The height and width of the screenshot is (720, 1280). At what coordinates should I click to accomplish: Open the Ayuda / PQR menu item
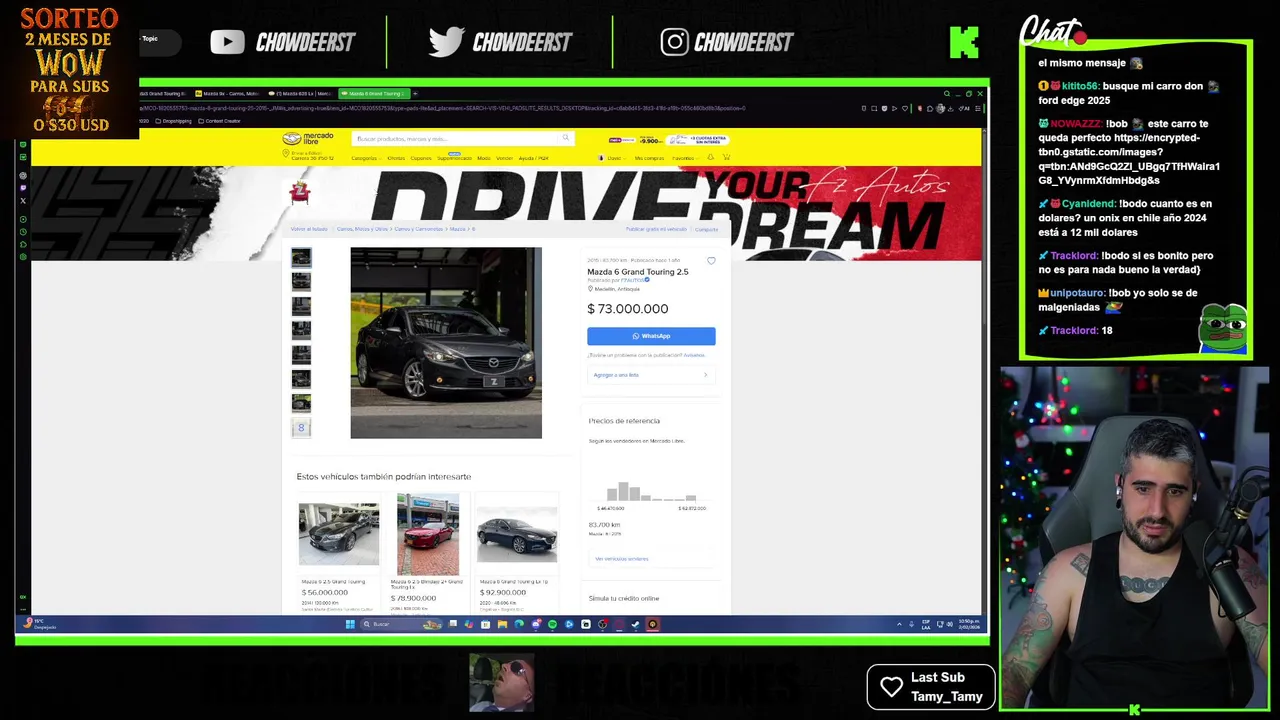[533, 158]
